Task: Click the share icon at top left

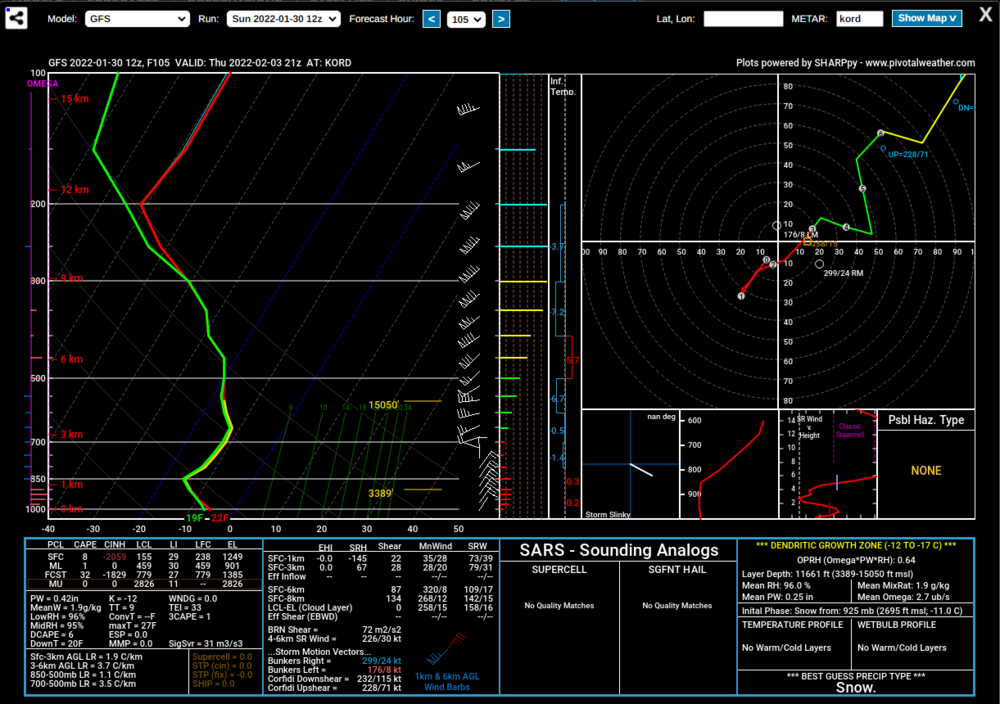Action: coord(16,18)
